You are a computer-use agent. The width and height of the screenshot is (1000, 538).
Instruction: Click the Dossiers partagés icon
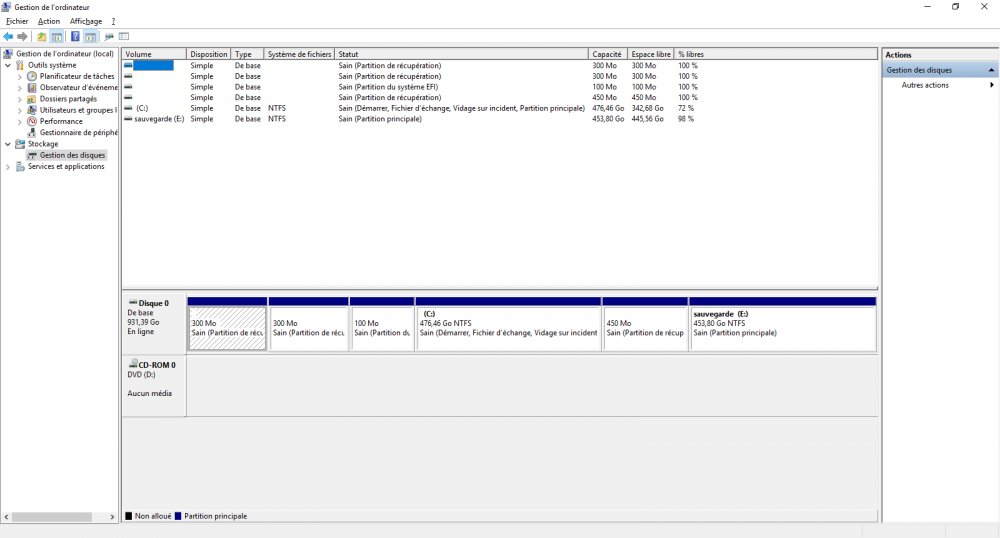click(x=32, y=99)
